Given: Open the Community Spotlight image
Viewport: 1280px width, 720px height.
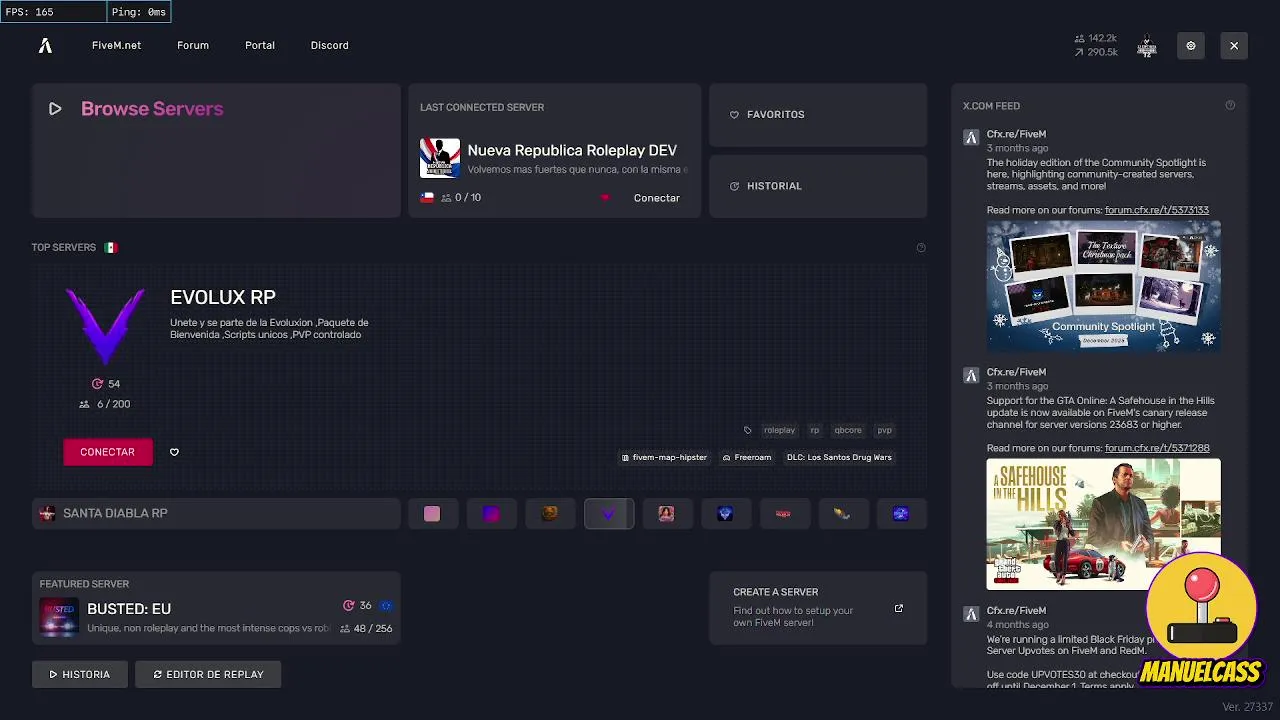Looking at the screenshot, I should coord(1104,286).
